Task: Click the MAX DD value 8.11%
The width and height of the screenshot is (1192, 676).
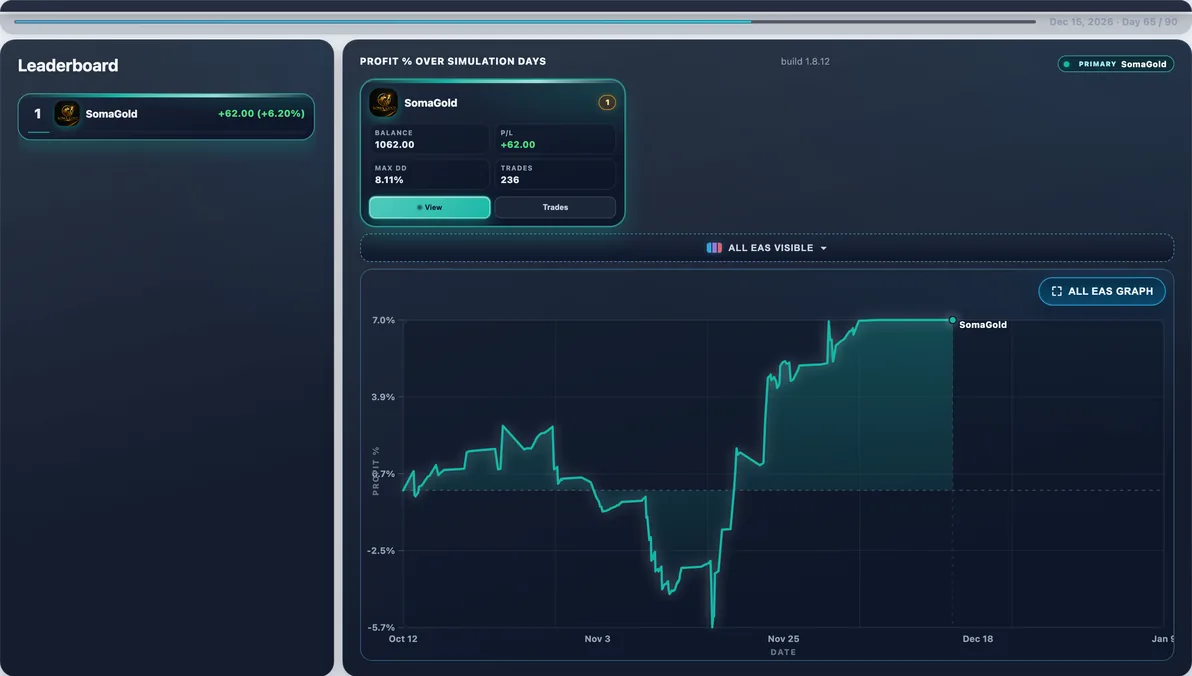Action: coord(389,180)
